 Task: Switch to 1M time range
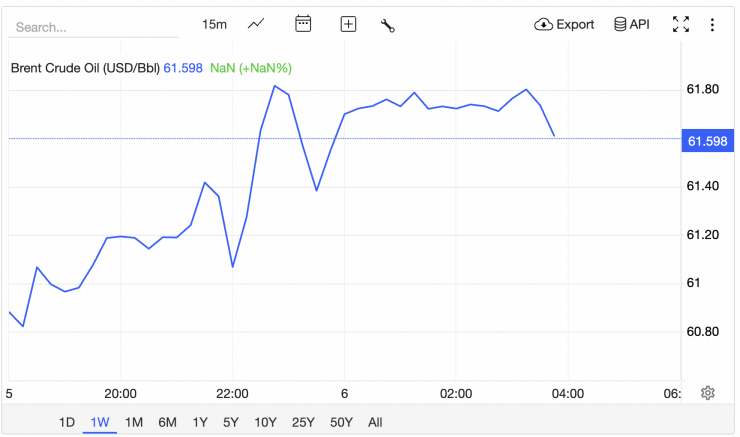134,422
